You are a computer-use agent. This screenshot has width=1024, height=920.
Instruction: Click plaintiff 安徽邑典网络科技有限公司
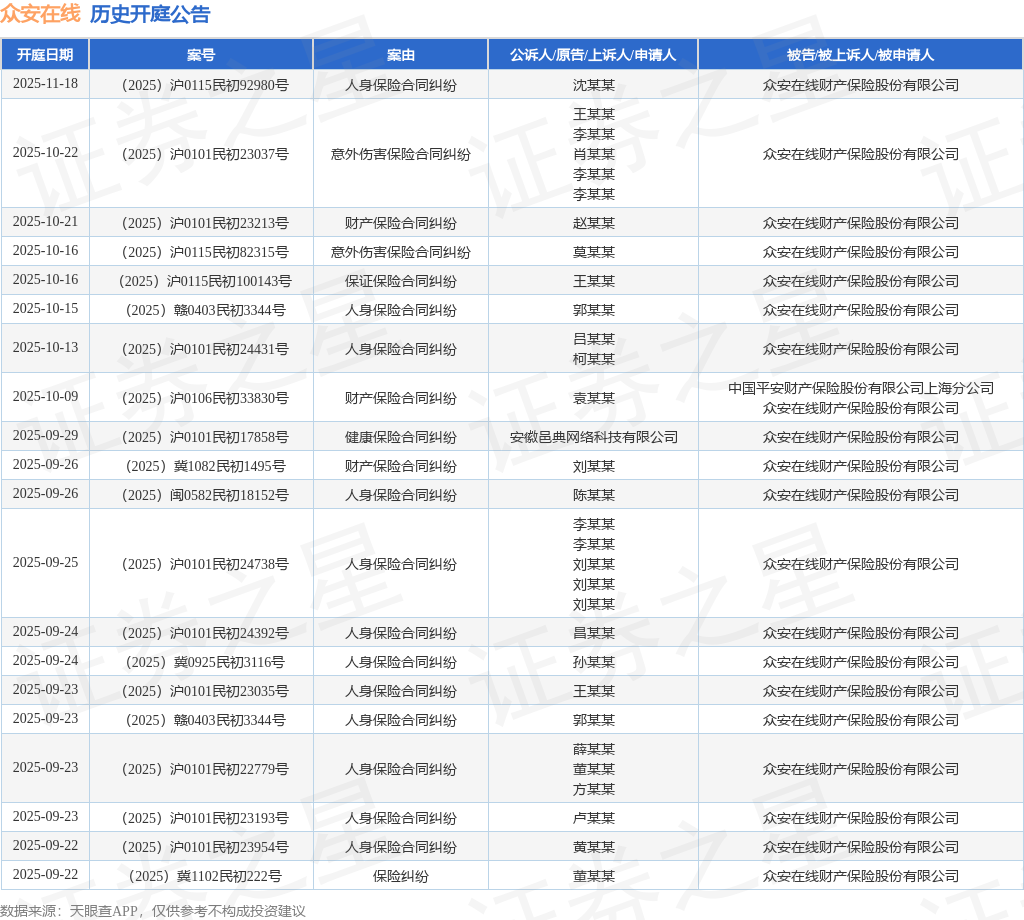594,437
